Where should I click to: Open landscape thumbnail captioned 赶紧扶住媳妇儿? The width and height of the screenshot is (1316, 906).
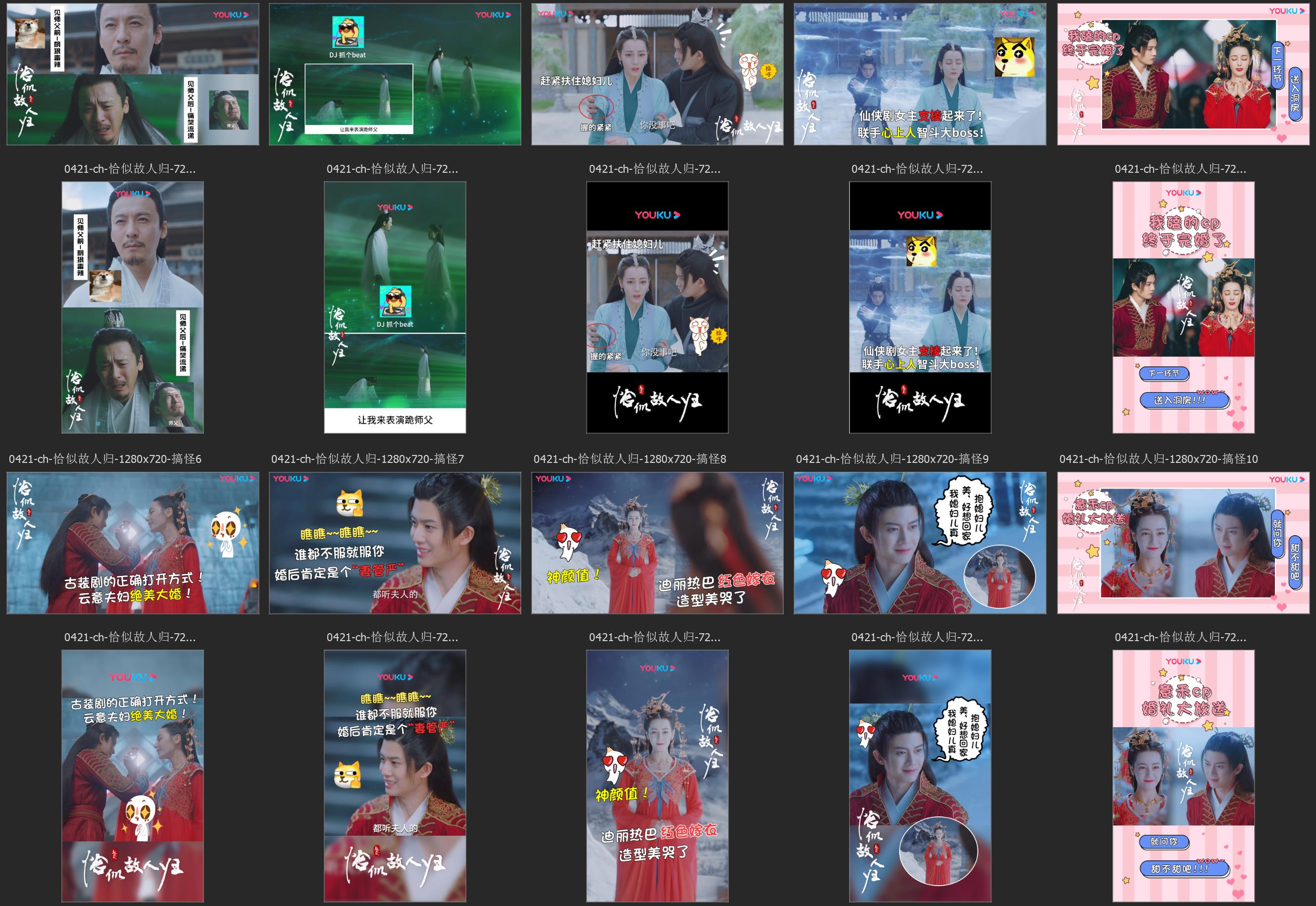click(658, 74)
